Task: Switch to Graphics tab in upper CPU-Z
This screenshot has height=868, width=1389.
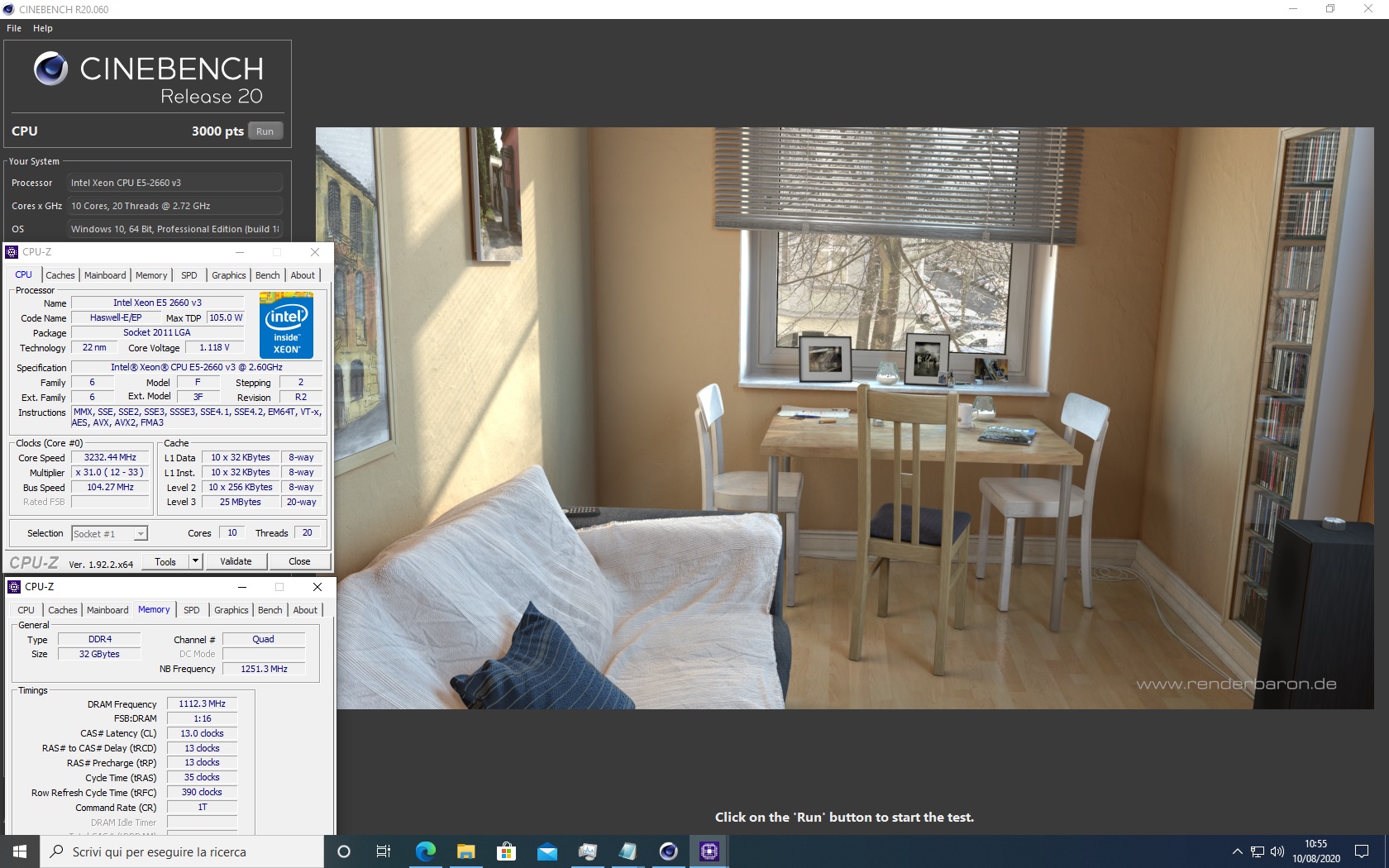Action: coord(229,275)
